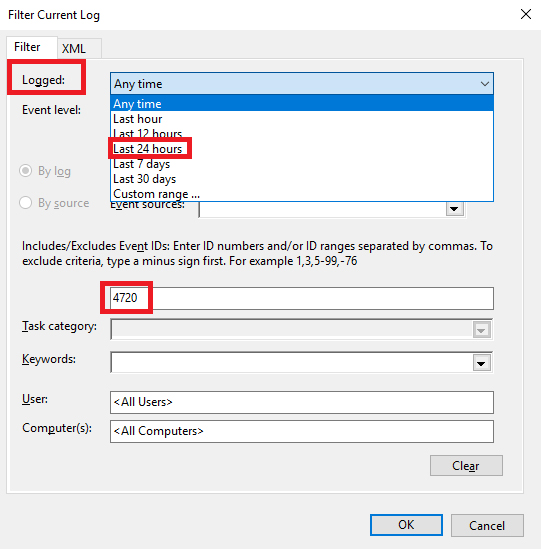Open the Keywords dropdown arrow
Screen dimensions: 541x549
coord(481,363)
